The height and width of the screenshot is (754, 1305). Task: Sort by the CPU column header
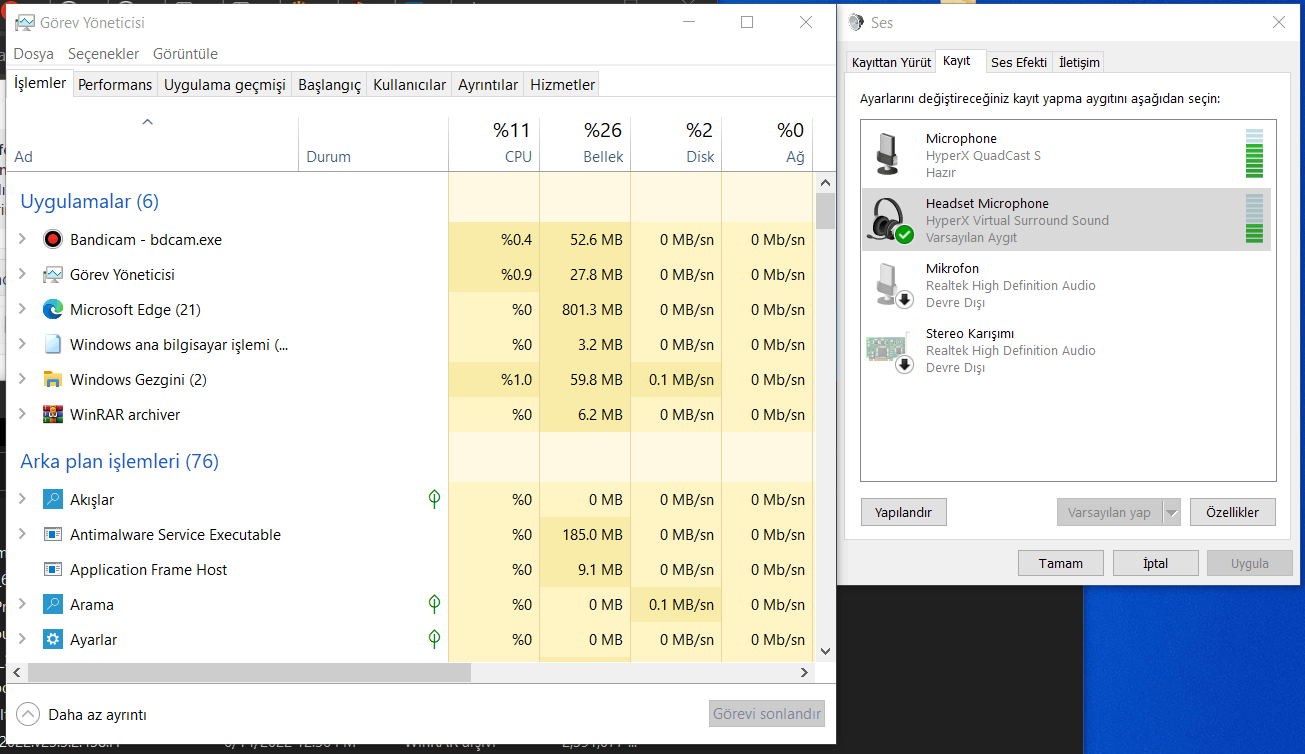(494, 143)
